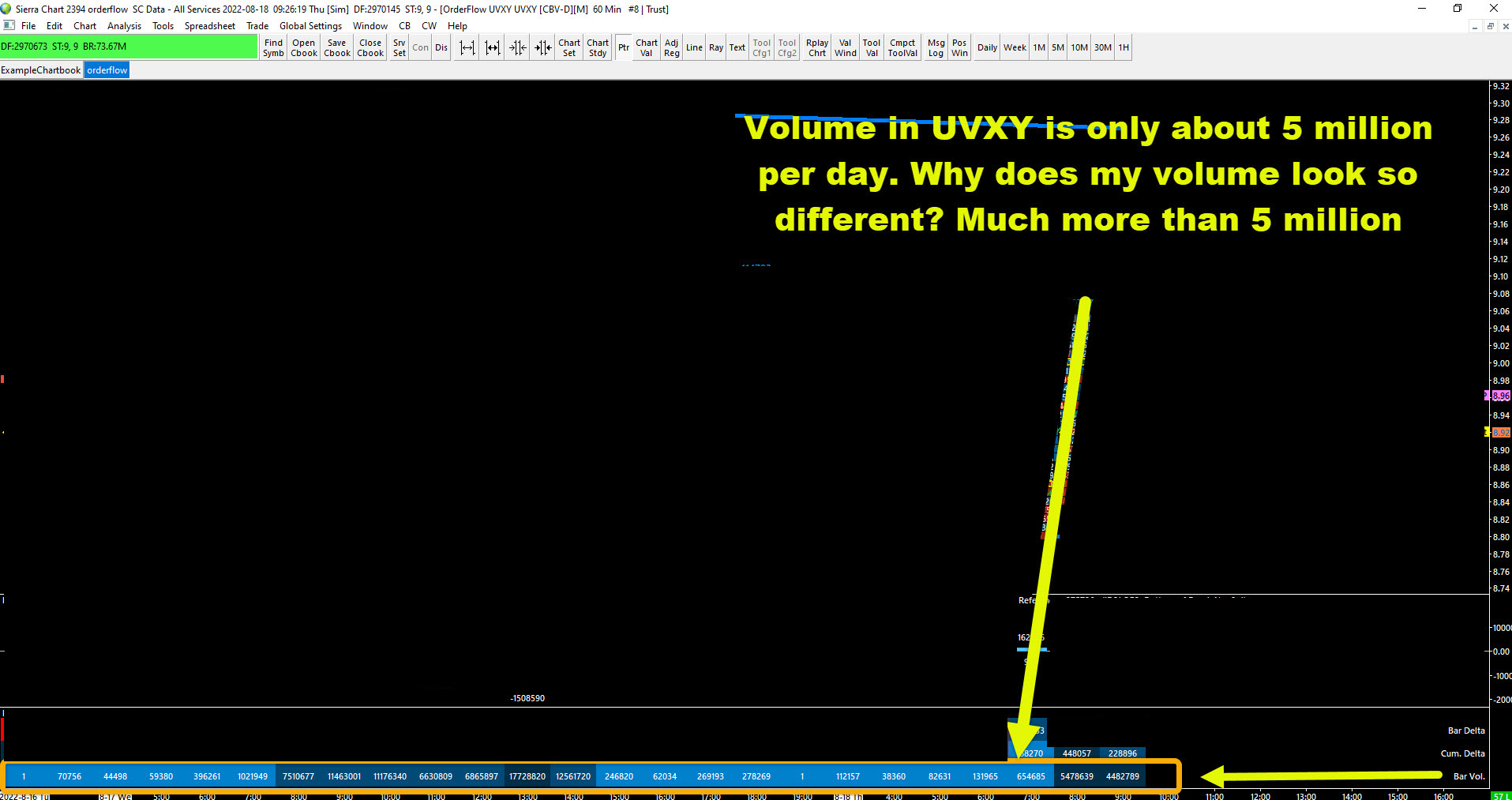The image size is (1512, 800).
Task: Open the CB menu
Action: (405, 26)
